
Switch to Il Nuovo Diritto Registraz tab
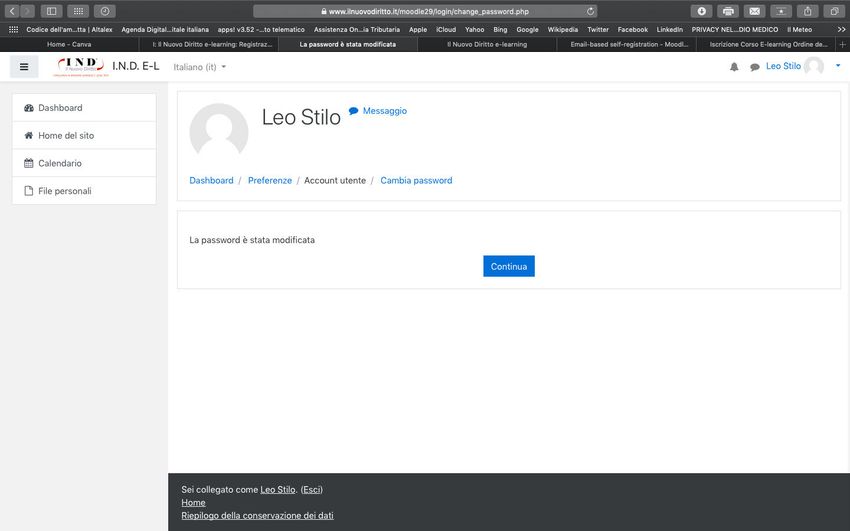(209, 44)
